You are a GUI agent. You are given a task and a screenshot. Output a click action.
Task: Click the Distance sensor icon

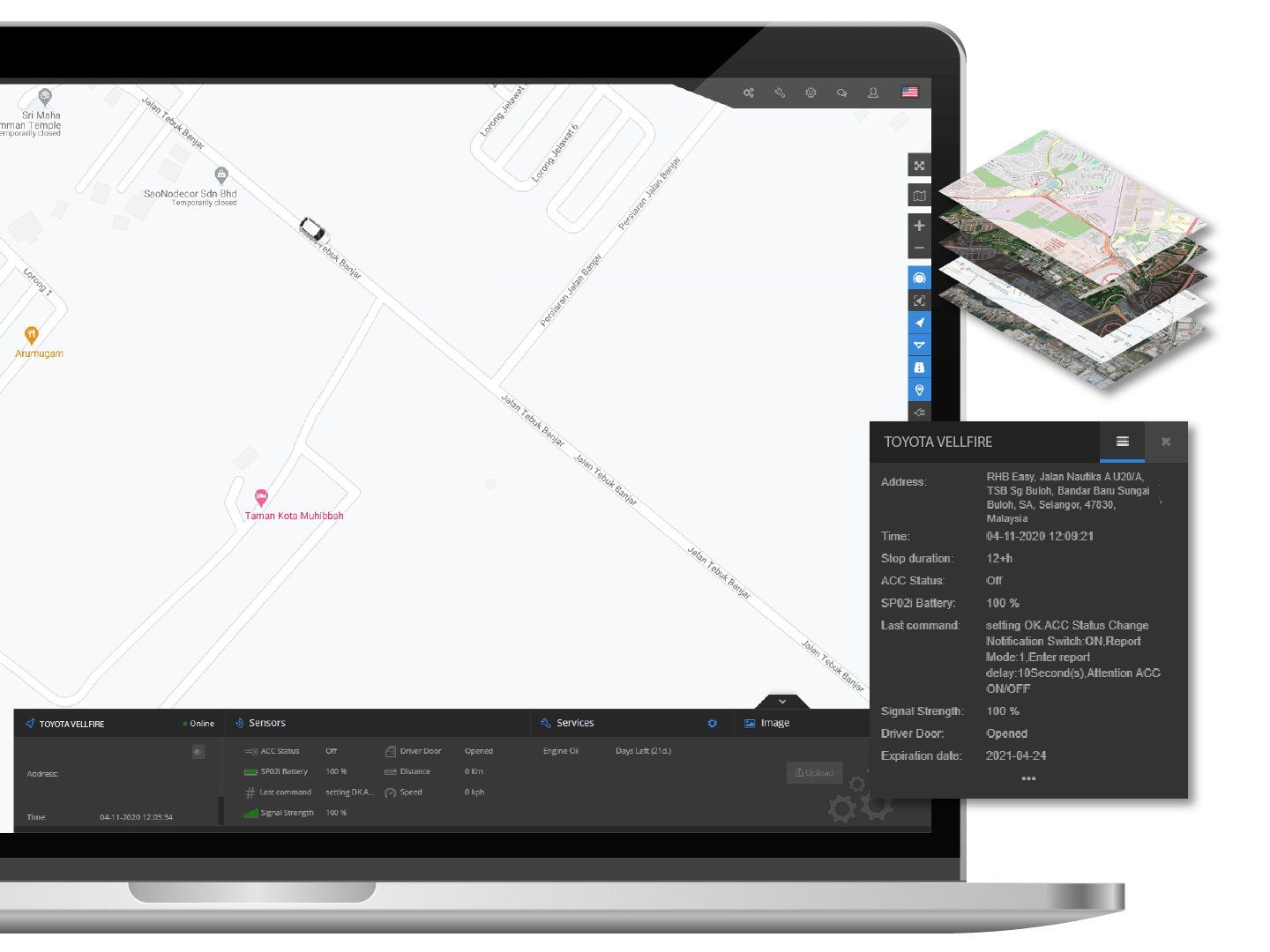pos(390,772)
